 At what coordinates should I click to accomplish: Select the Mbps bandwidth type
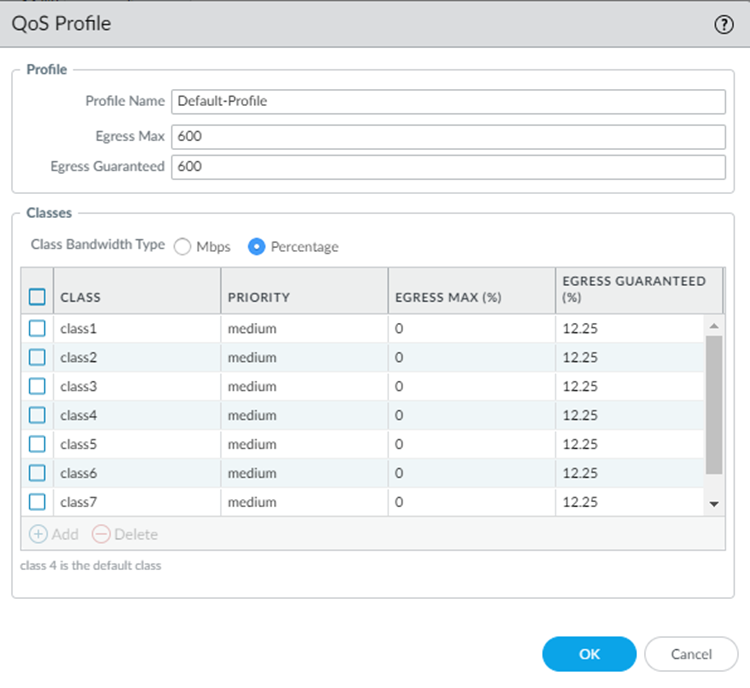pos(183,247)
